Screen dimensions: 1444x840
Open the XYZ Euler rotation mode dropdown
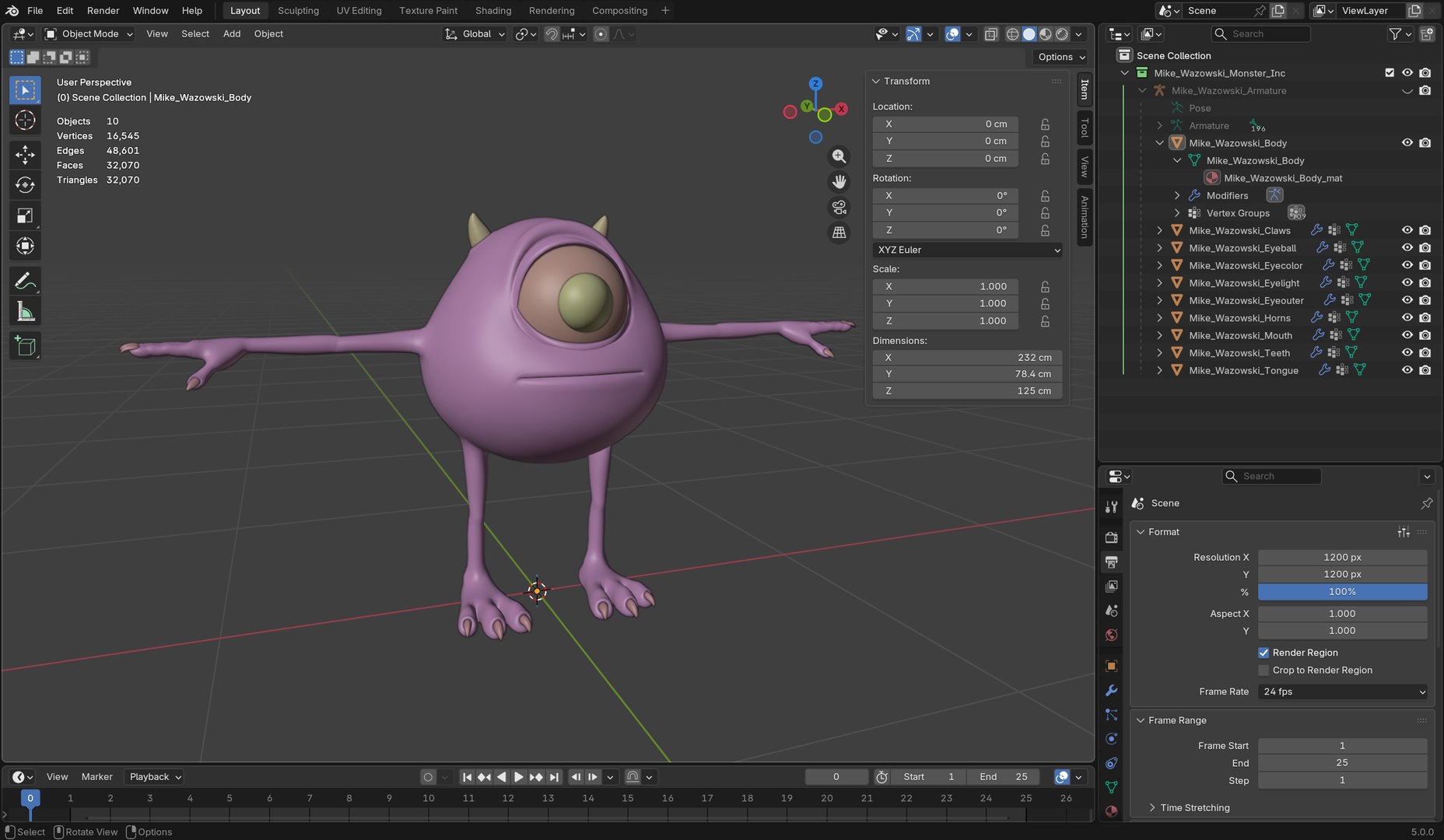point(968,250)
